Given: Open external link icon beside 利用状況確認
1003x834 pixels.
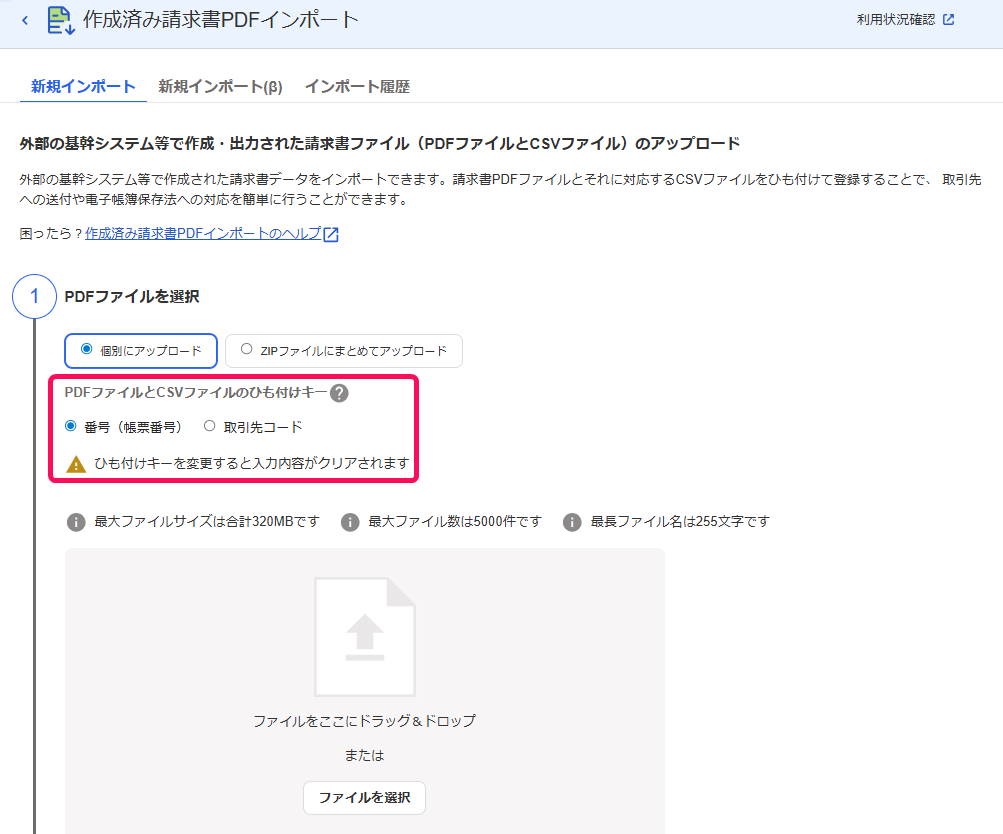Looking at the screenshot, I should pos(949,20).
